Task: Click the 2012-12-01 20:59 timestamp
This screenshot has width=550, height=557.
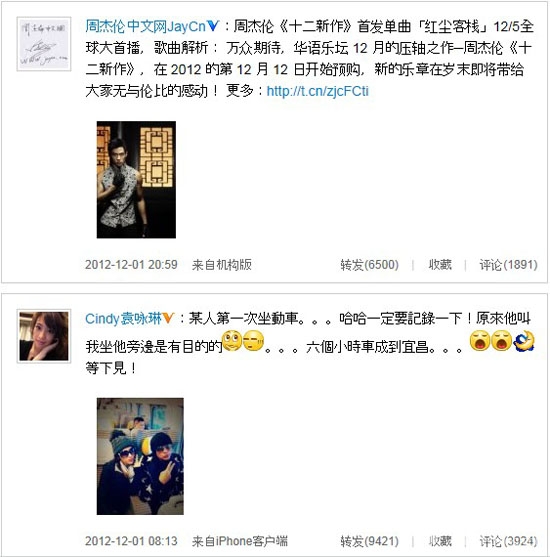Action: (x=131, y=265)
